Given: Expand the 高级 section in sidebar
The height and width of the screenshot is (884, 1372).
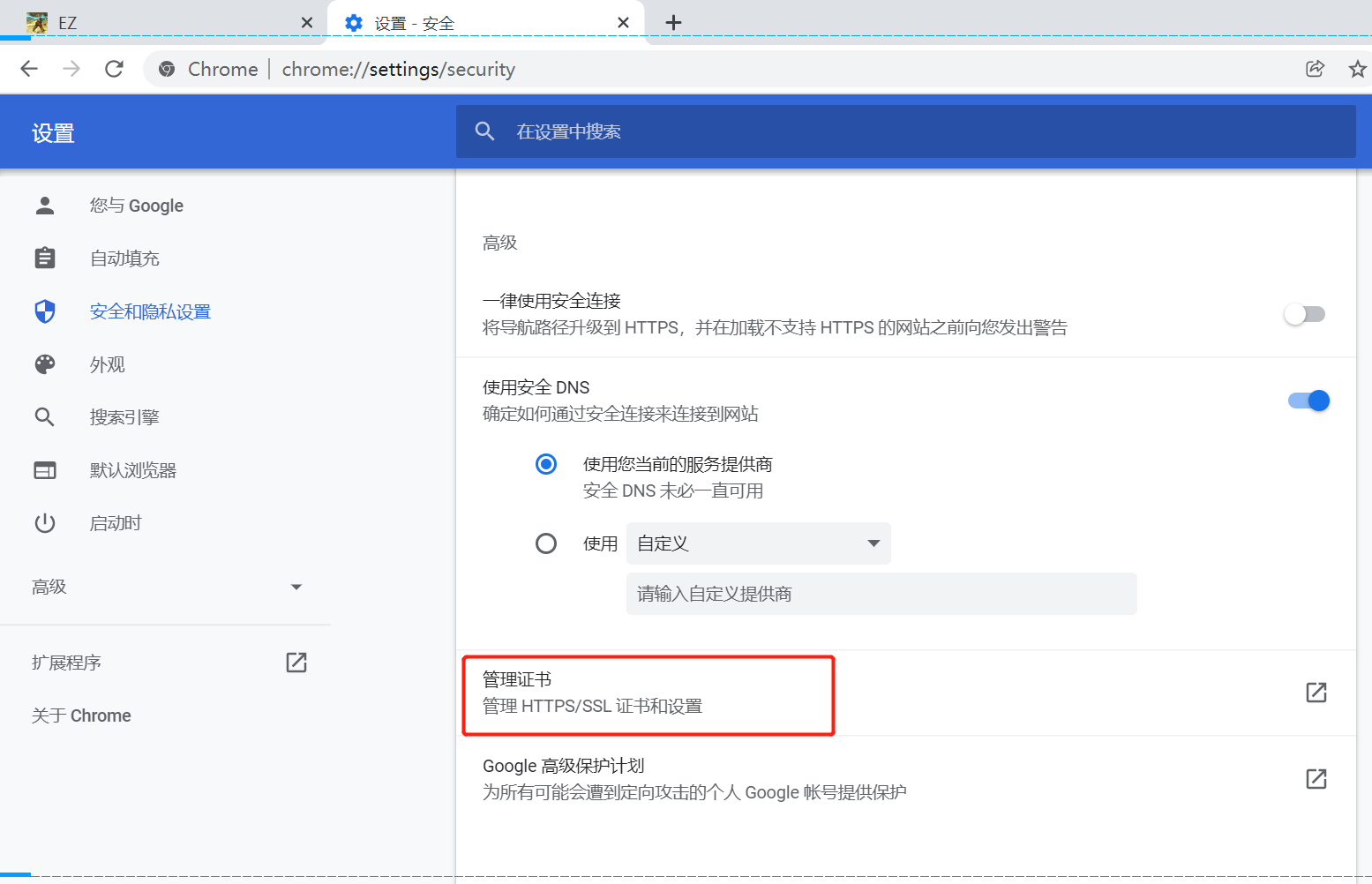Looking at the screenshot, I should [166, 587].
